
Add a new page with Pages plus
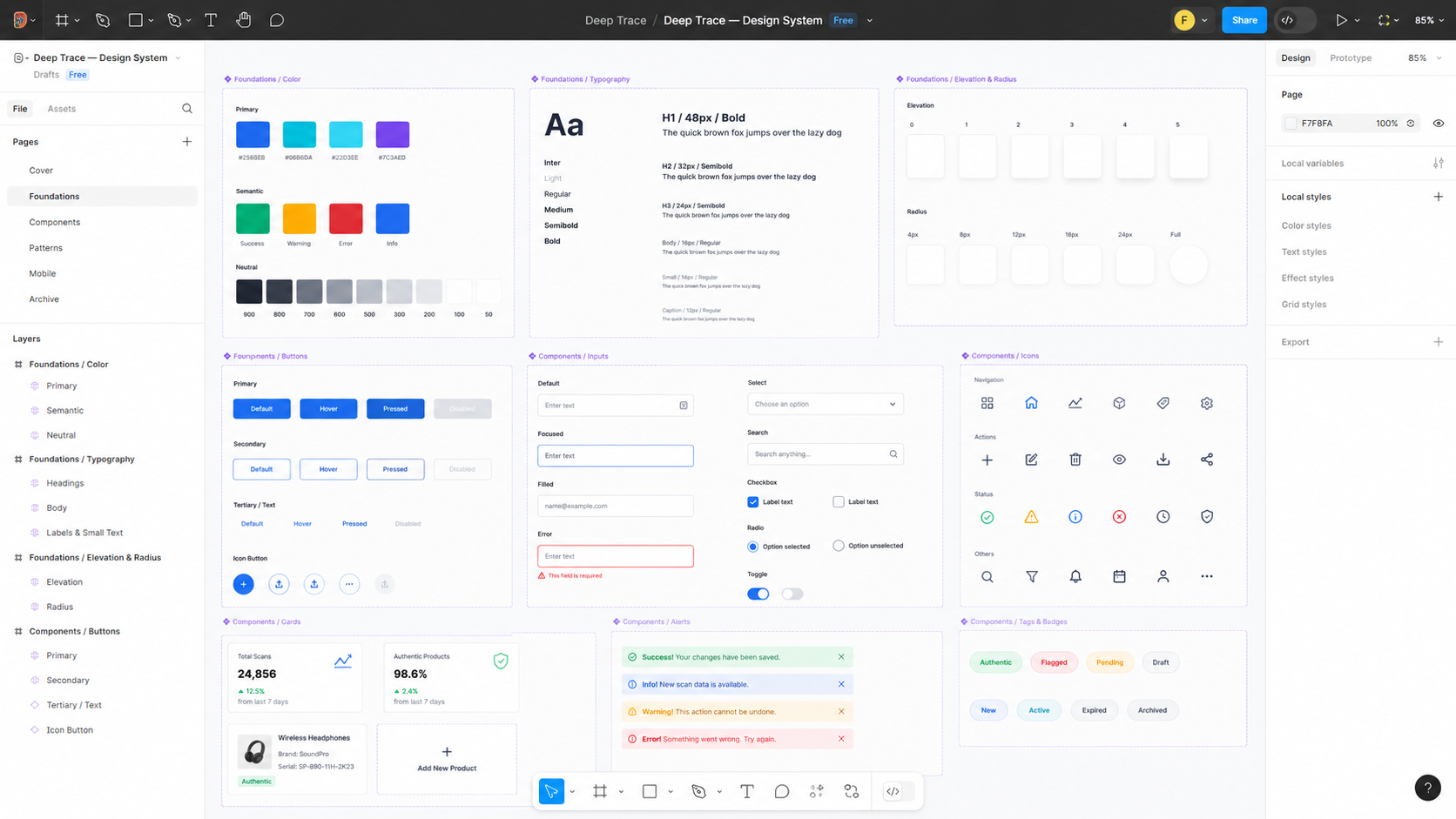pyautogui.click(x=187, y=142)
